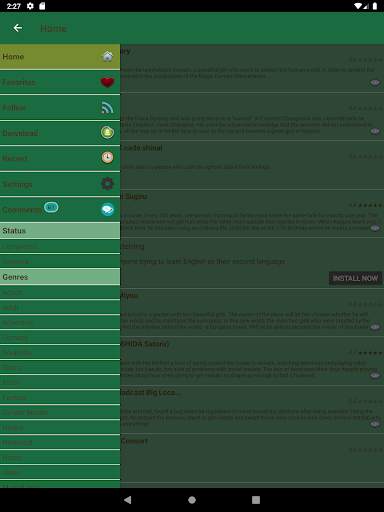
Task: Choose the Comedy genre
Action: [60, 338]
